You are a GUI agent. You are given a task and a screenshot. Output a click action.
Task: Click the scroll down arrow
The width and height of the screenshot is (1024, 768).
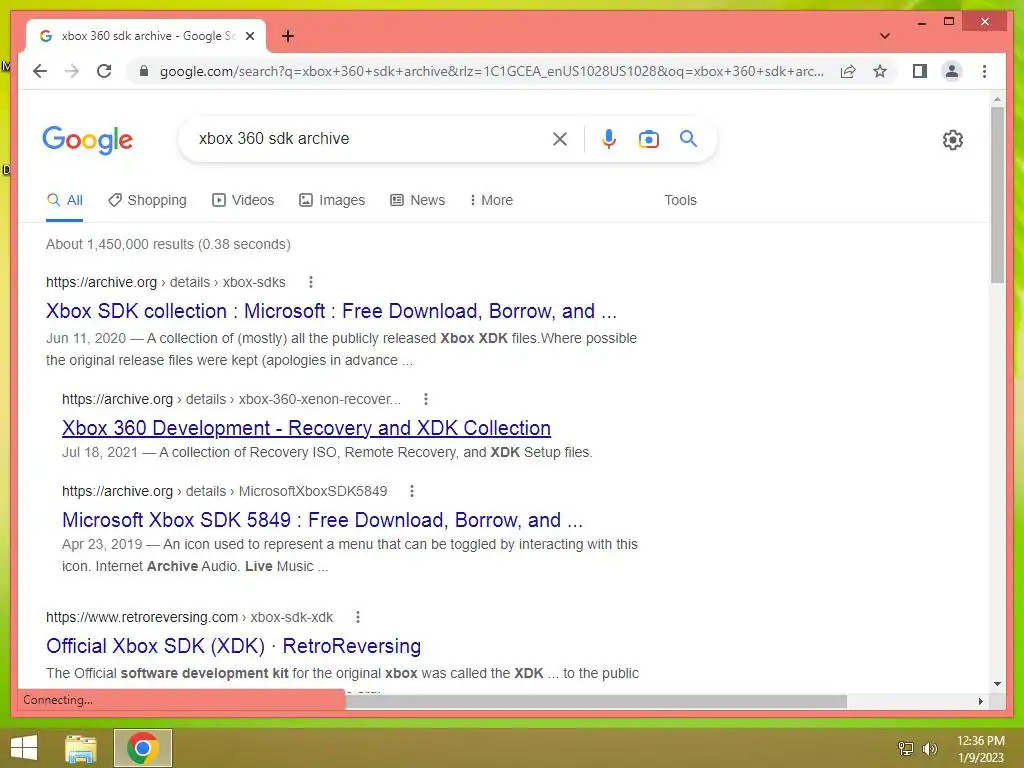(x=997, y=684)
